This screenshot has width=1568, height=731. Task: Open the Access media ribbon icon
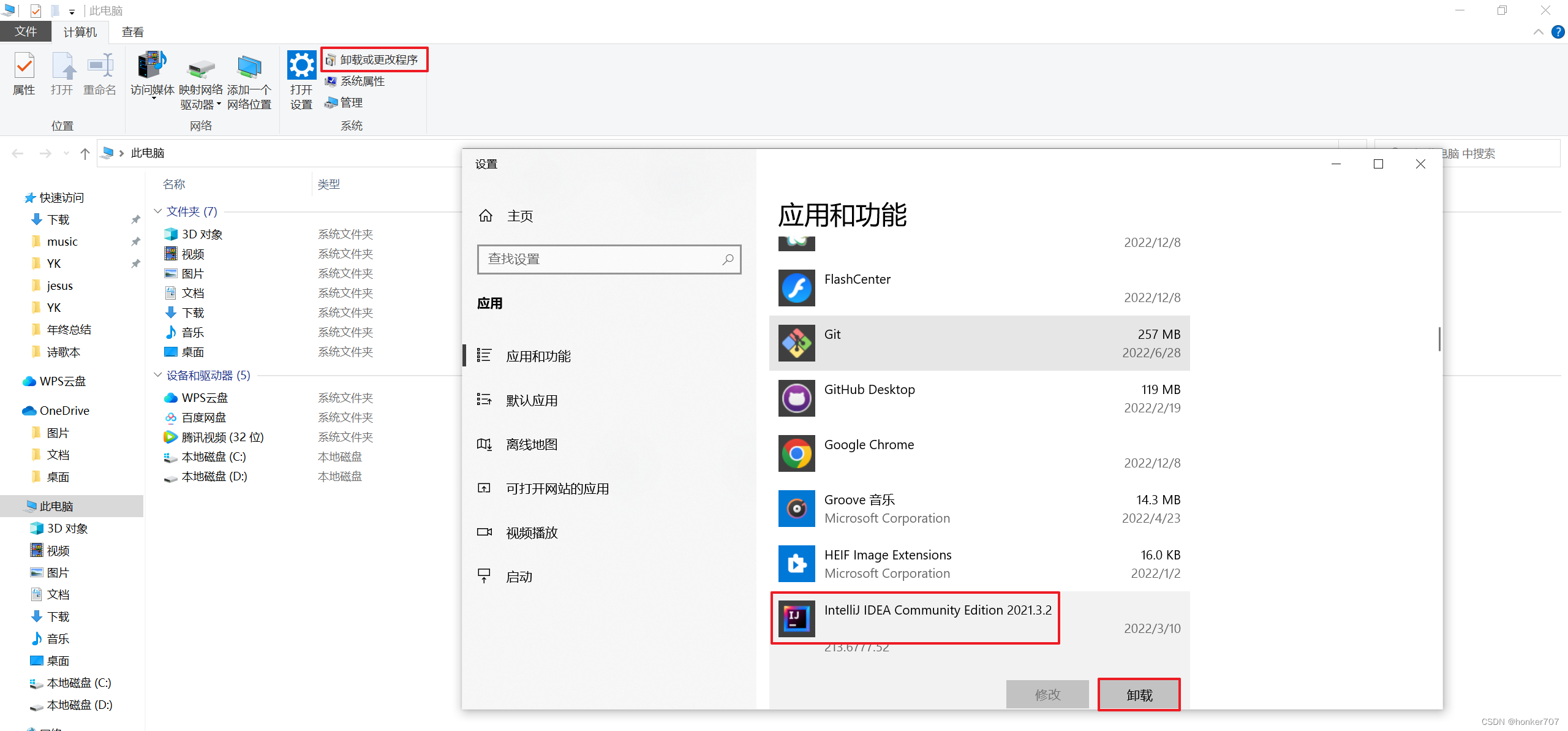(152, 66)
